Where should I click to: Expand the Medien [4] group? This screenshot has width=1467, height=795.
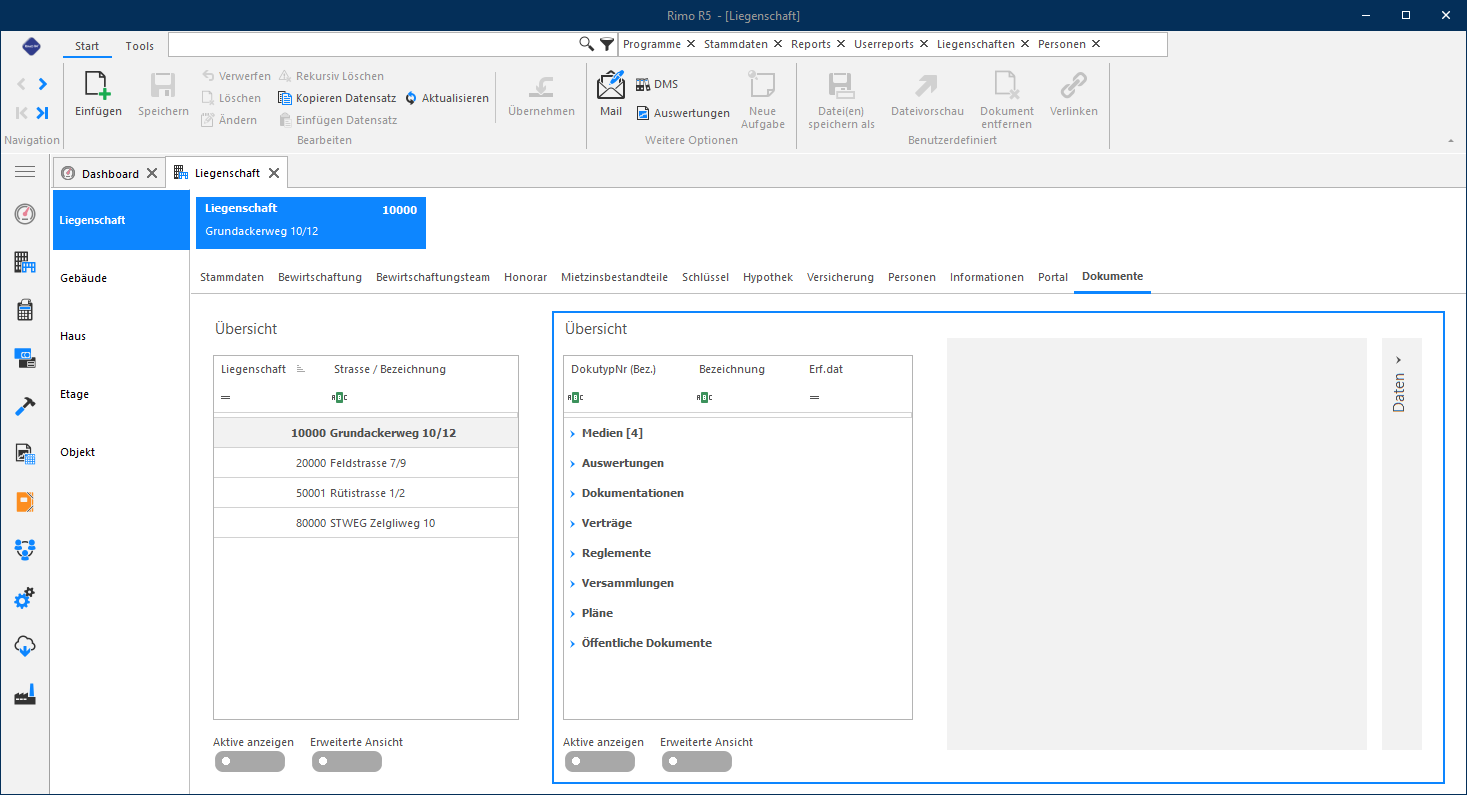coord(573,433)
